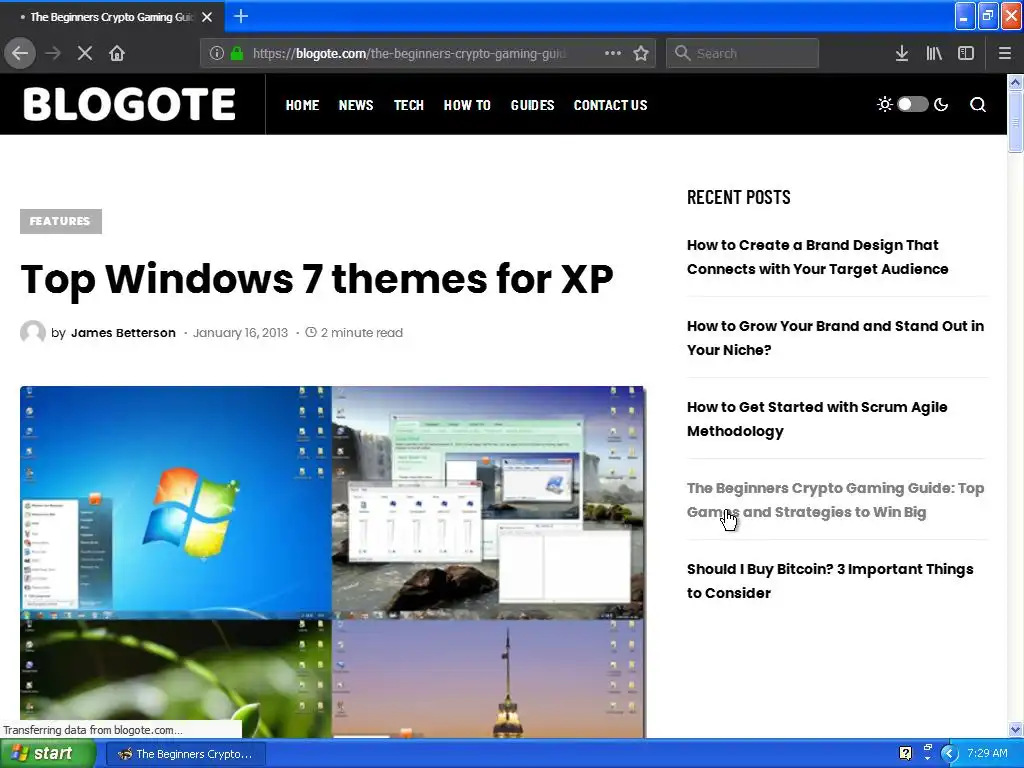The image size is (1024, 768).
Task: Click the sun light-mode icon
Action: 885,104
